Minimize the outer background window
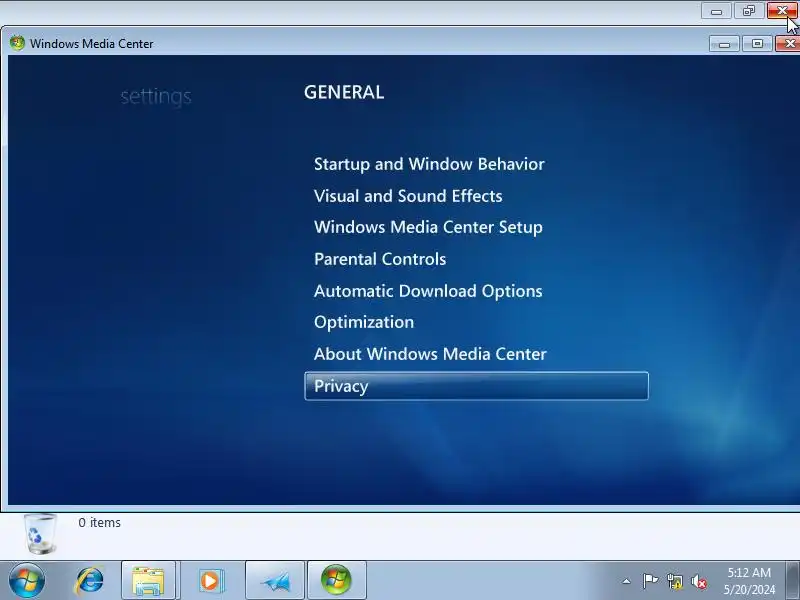800x600 pixels. 716,11
